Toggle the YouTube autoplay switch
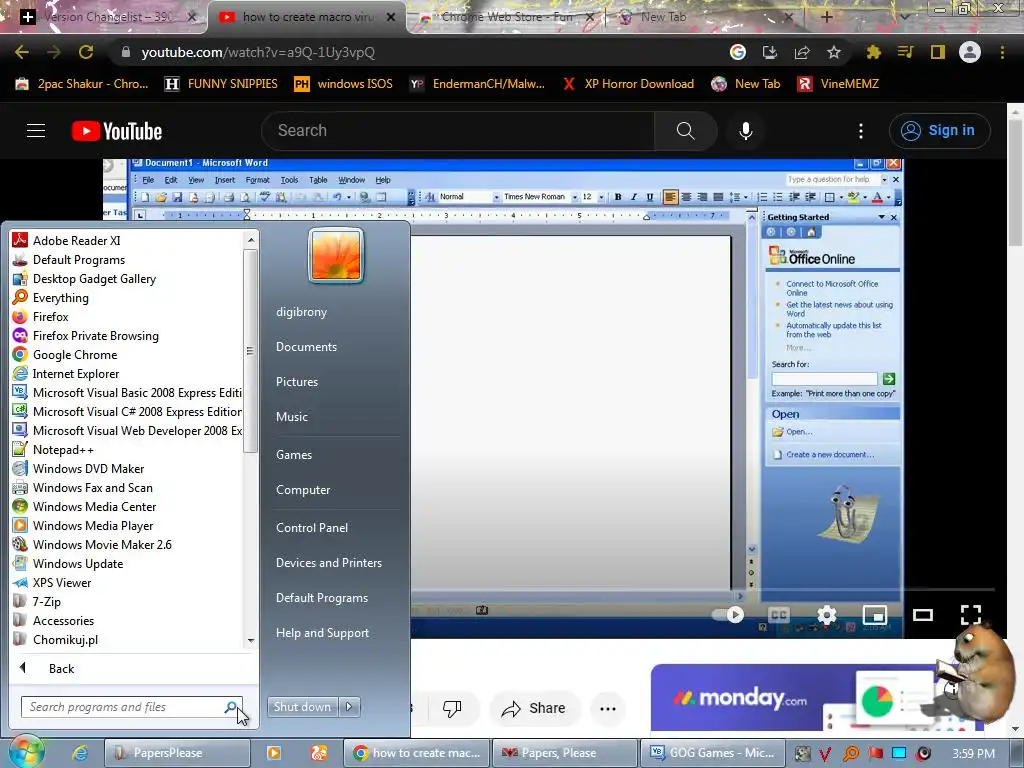This screenshot has width=1024, height=768. [728, 615]
